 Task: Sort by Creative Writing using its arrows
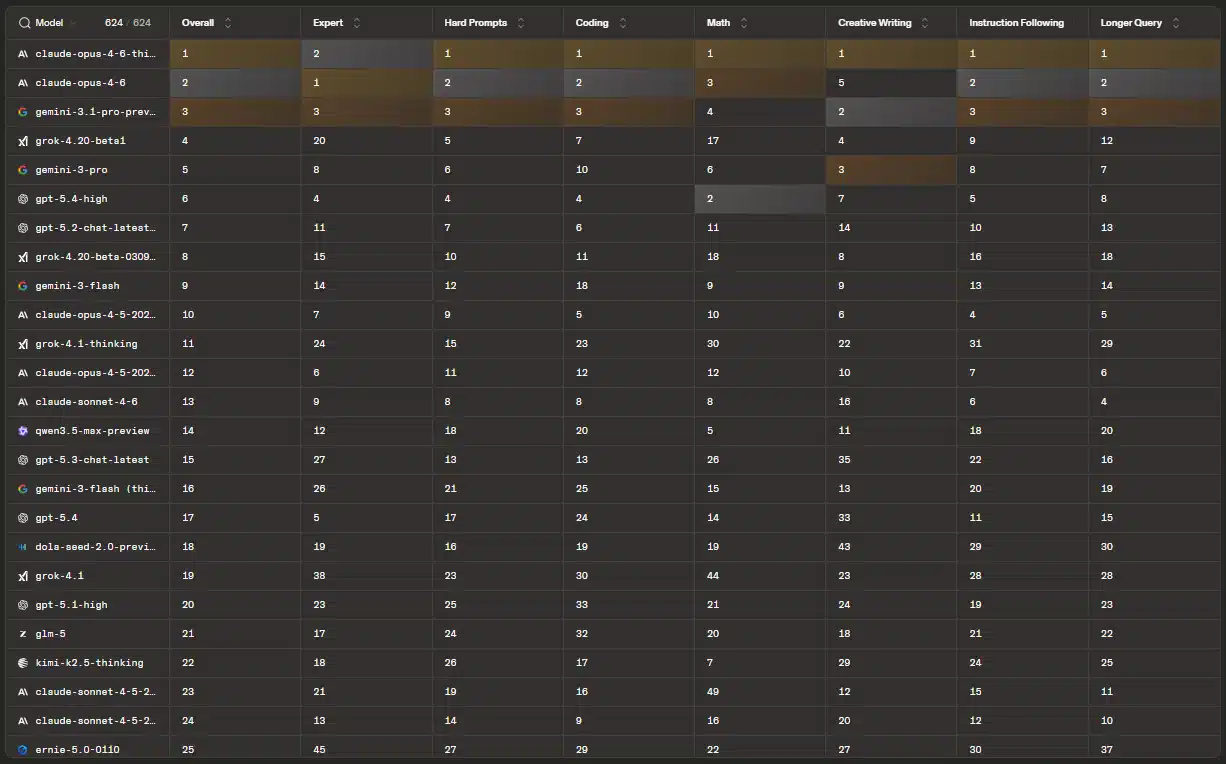[925, 23]
